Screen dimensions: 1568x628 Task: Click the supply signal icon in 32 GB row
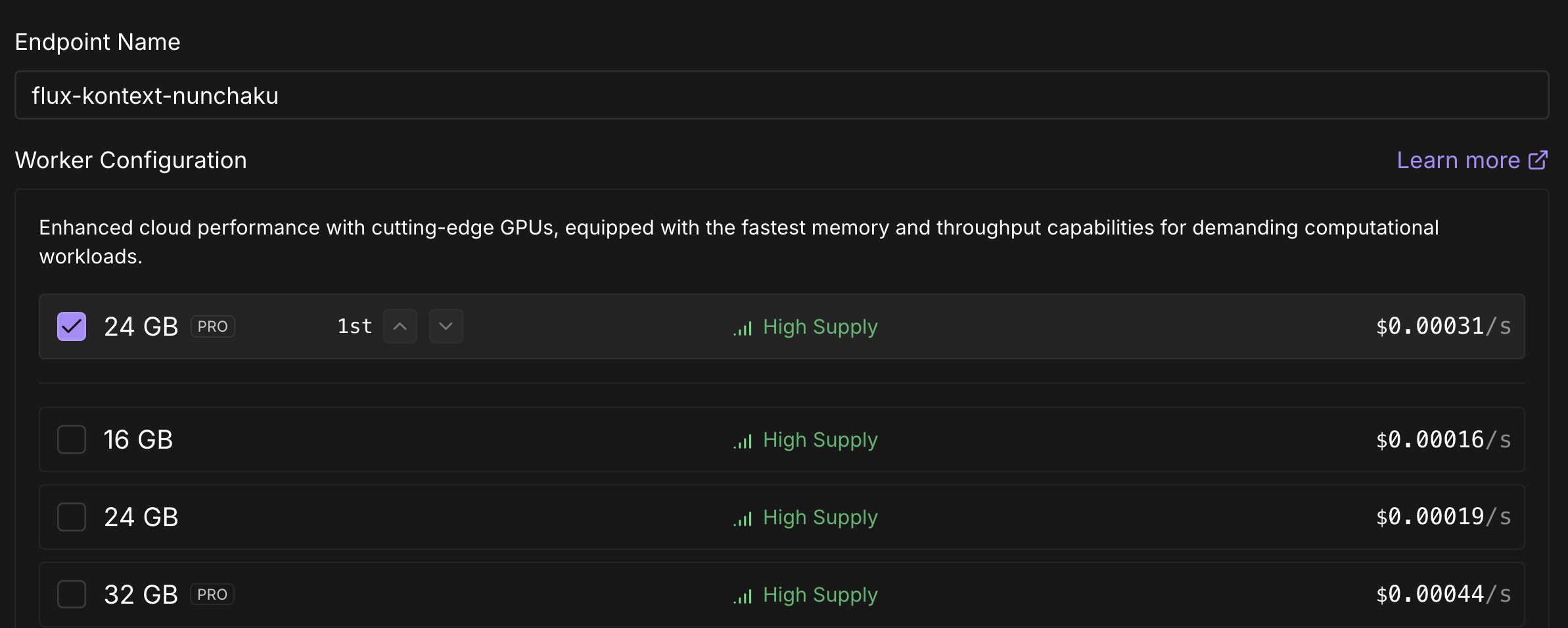(743, 596)
